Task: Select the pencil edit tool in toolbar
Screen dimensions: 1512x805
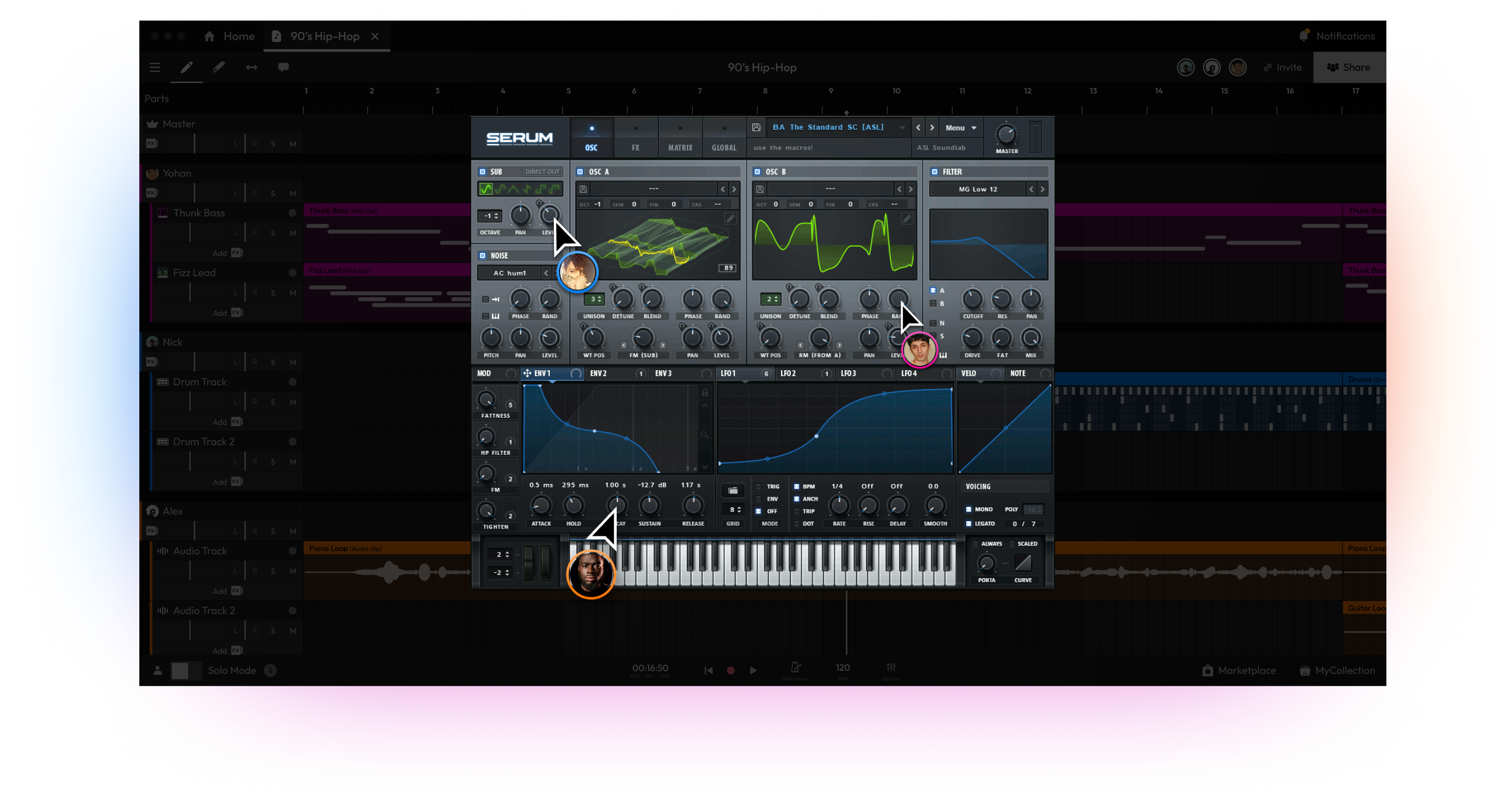Action: pyautogui.click(x=186, y=67)
